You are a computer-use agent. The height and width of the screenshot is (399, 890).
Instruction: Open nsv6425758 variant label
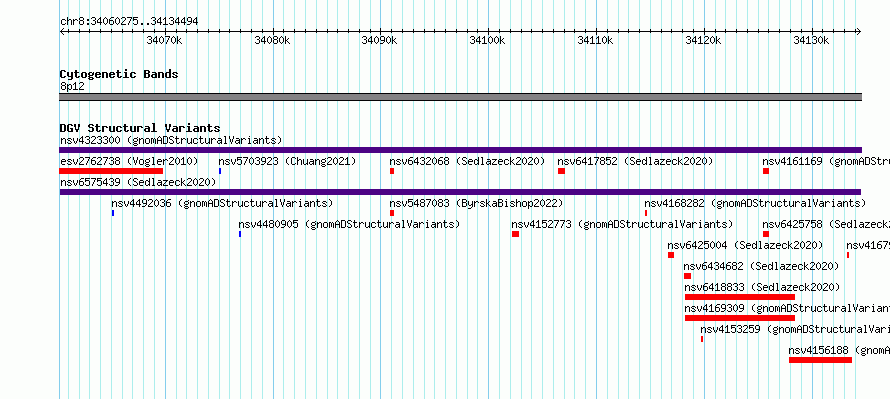point(826,224)
